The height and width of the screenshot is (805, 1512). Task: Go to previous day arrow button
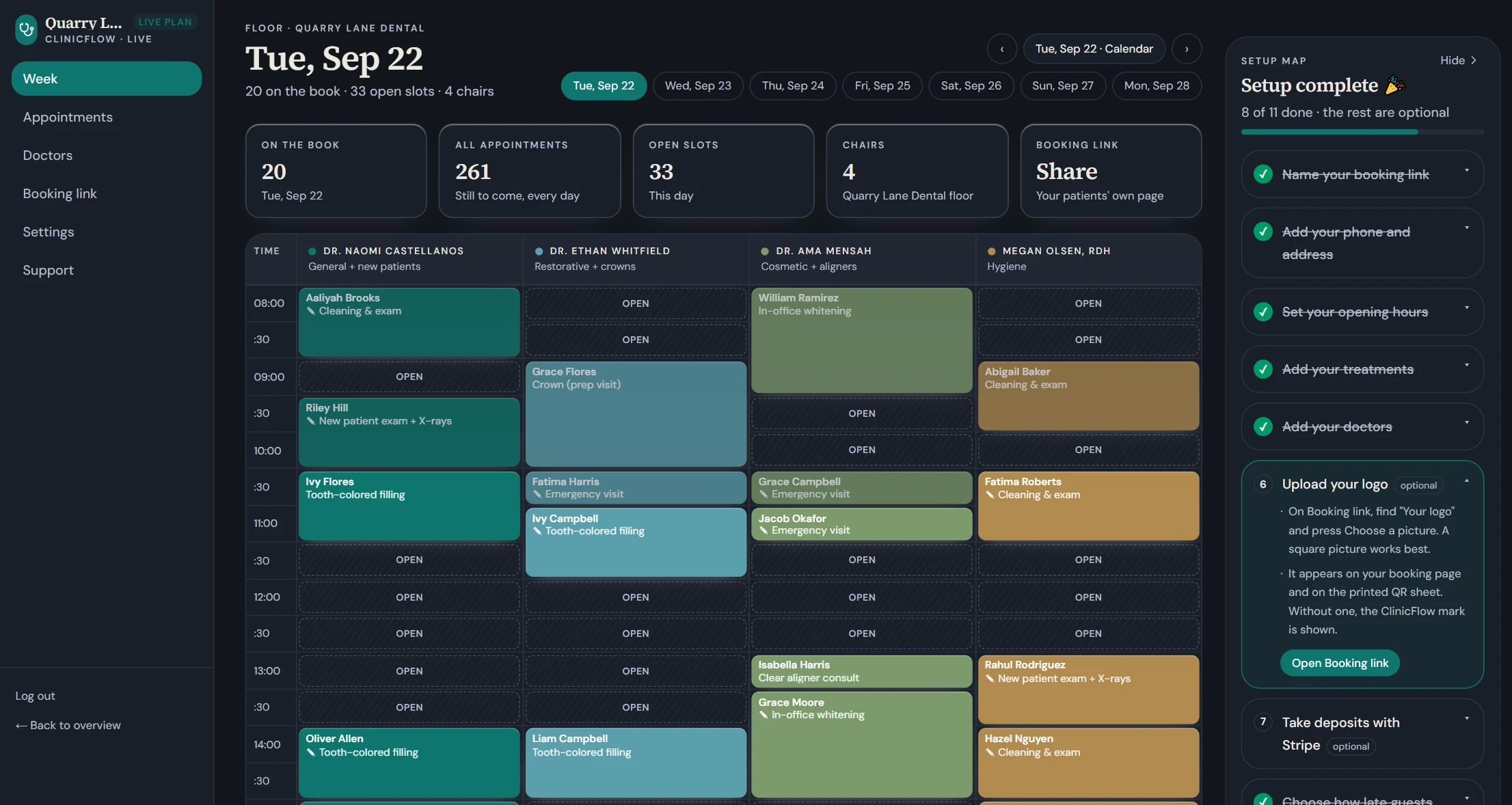[x=1002, y=49]
